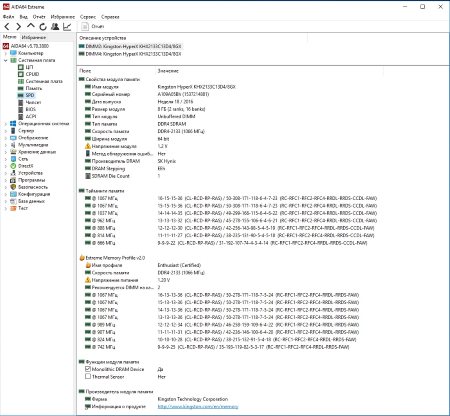The width and height of the screenshot is (450, 416).
Task: Select the DIMM4 Kingston HyperX device row
Action: [x=131, y=54]
